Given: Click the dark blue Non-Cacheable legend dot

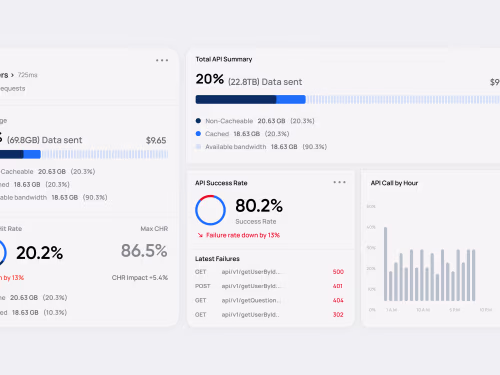Looking at the screenshot, I should [x=198, y=121].
